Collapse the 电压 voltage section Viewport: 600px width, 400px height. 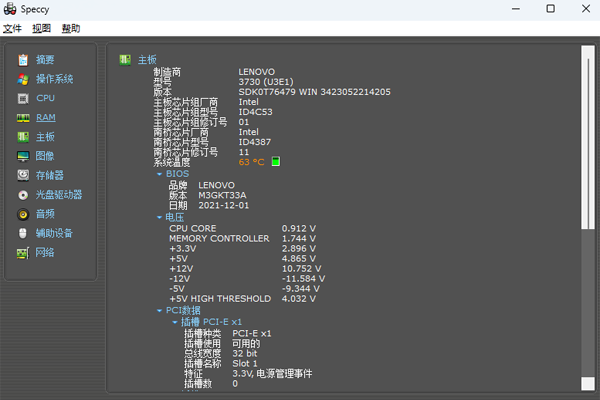pos(159,217)
